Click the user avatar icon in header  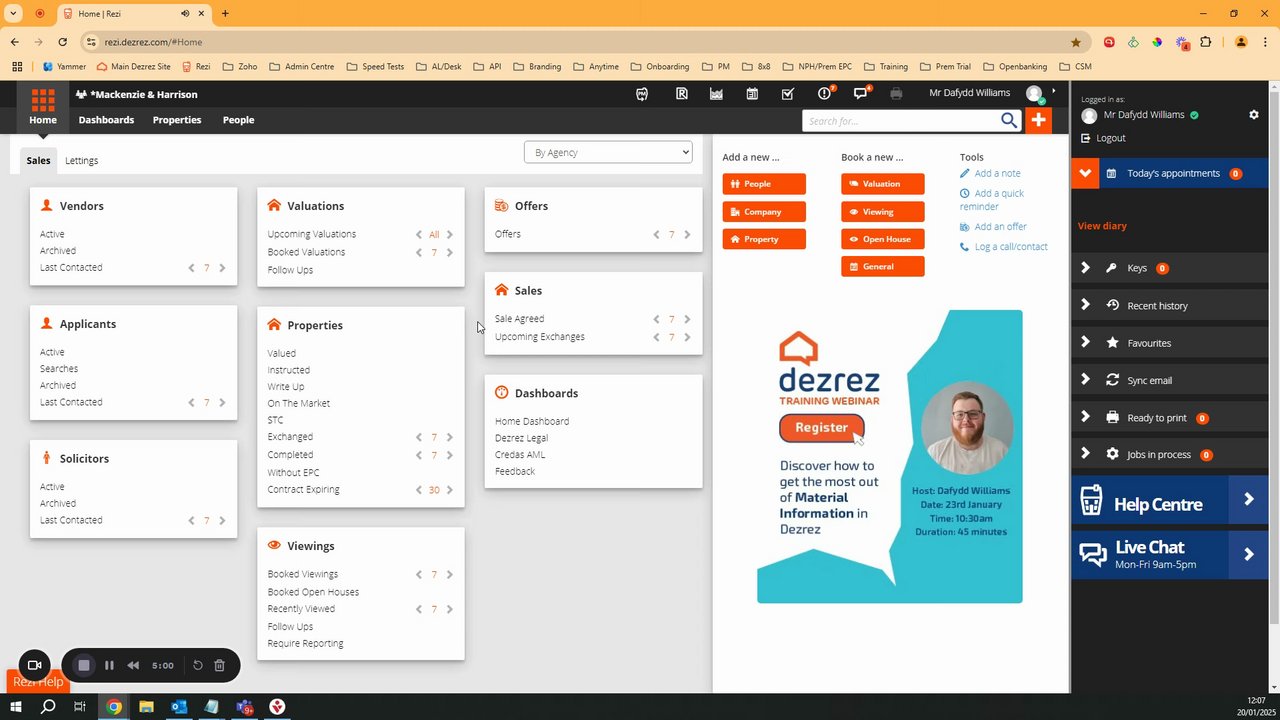(x=1035, y=94)
